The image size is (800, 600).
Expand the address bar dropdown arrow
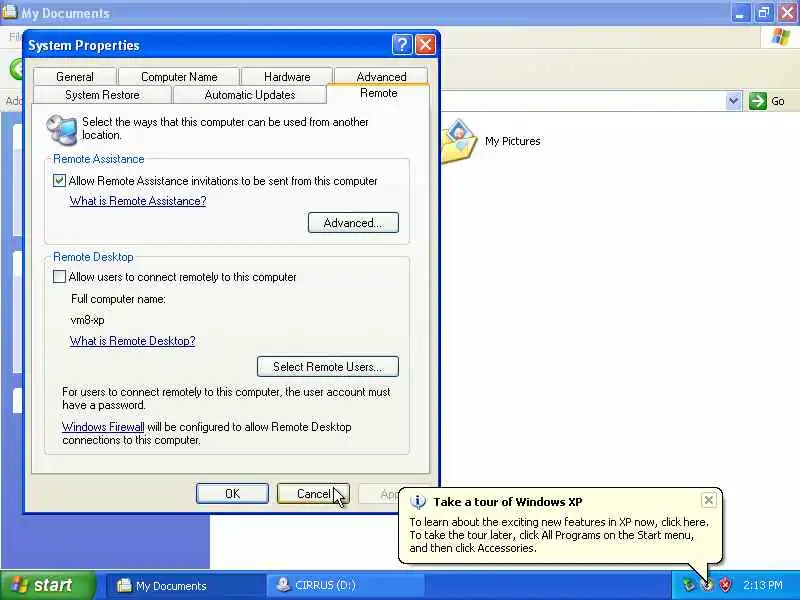click(733, 101)
